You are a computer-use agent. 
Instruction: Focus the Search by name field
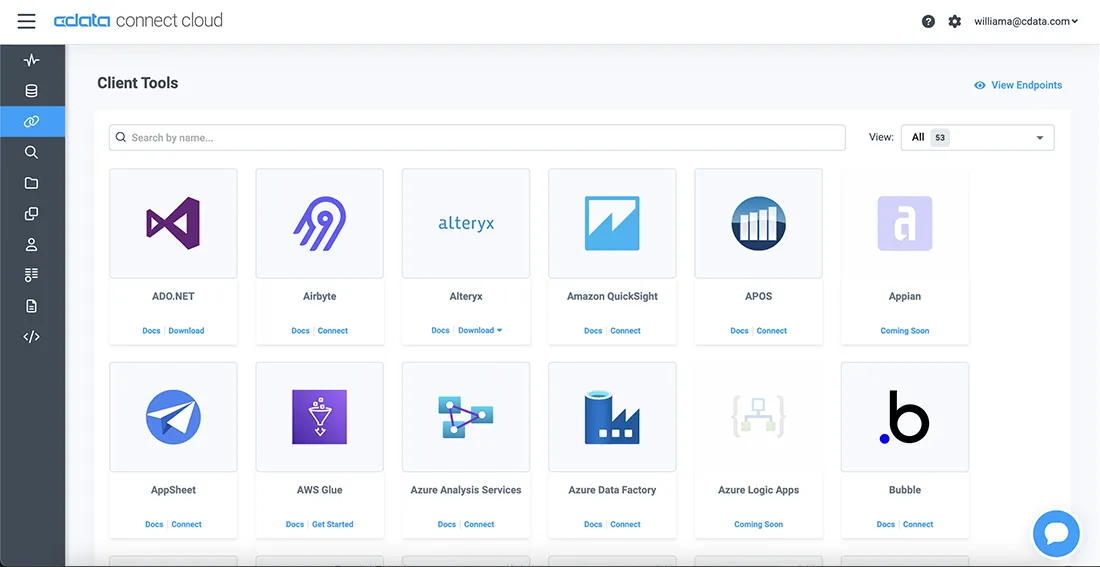[477, 138]
